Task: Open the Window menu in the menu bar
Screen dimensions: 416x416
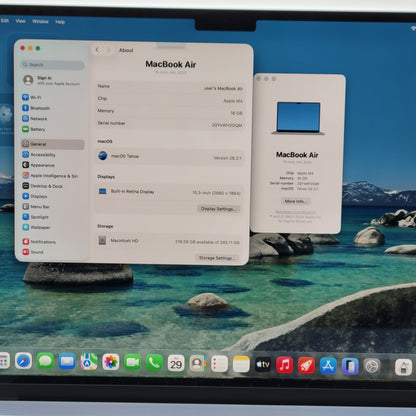Action: [x=40, y=21]
